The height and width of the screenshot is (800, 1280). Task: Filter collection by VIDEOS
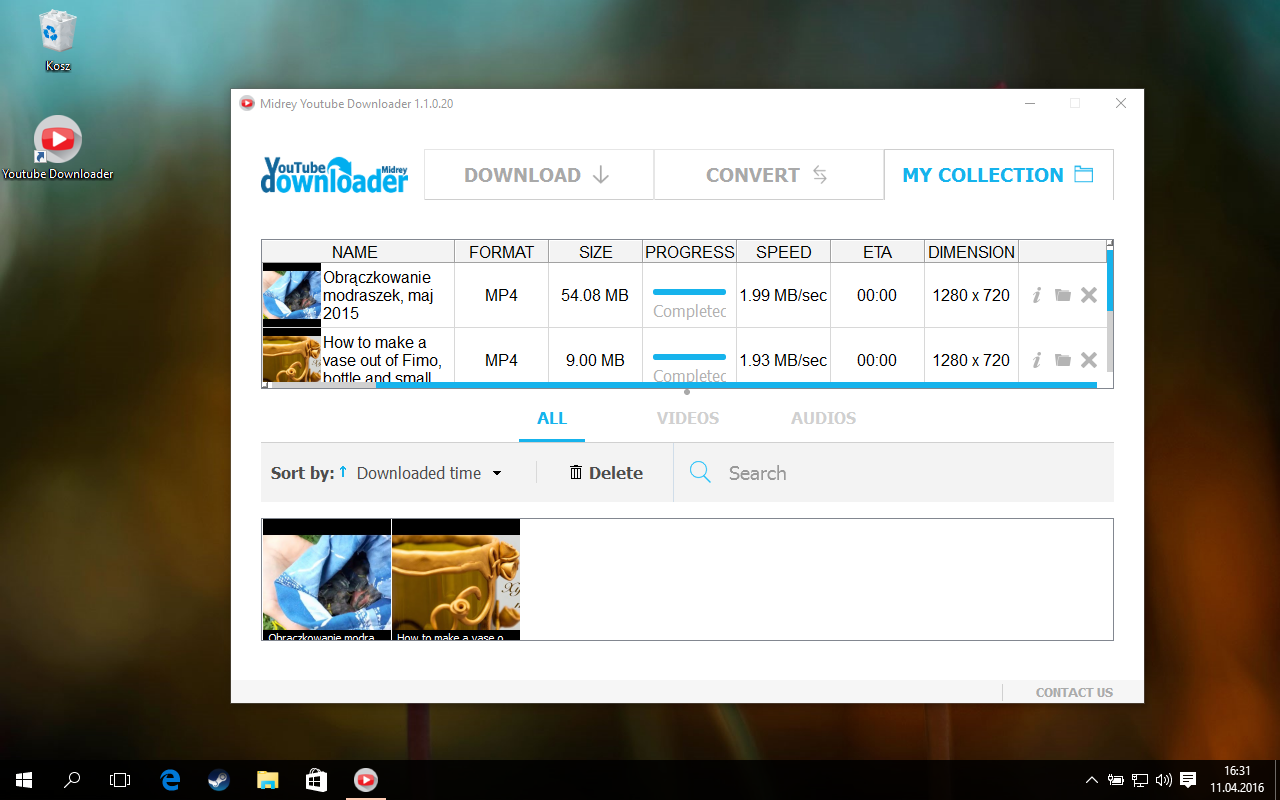coord(688,418)
